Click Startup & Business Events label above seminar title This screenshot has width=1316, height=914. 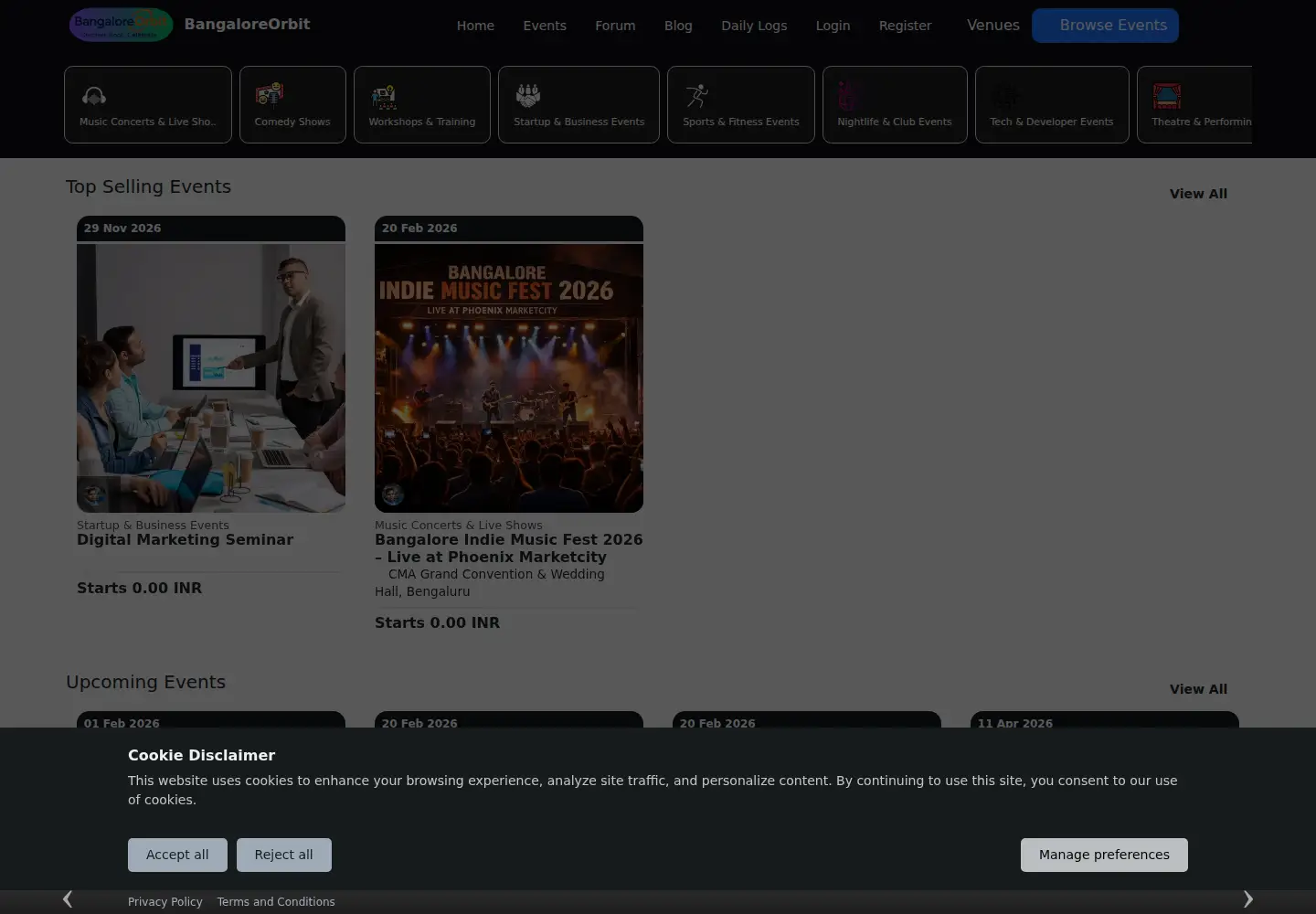coord(153,525)
